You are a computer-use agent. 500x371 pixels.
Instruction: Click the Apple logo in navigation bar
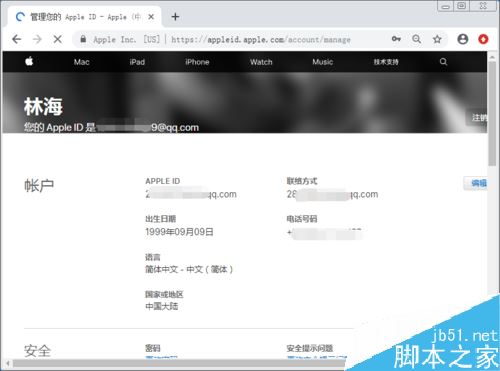tap(29, 61)
